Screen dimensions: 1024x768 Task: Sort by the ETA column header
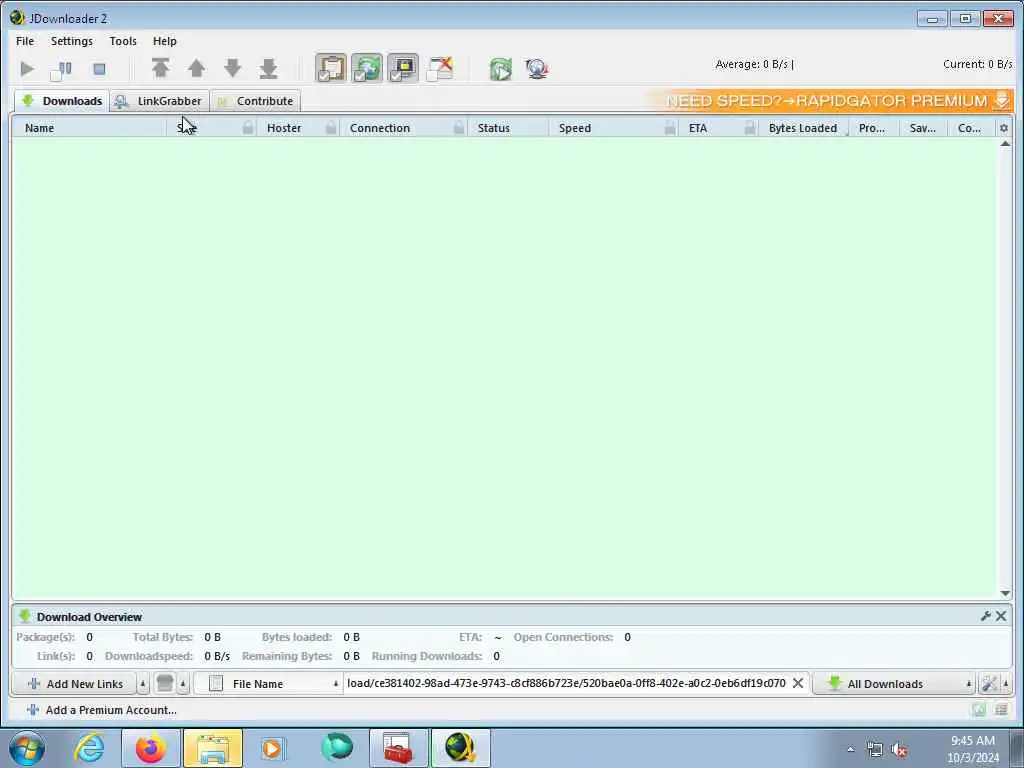pos(697,128)
